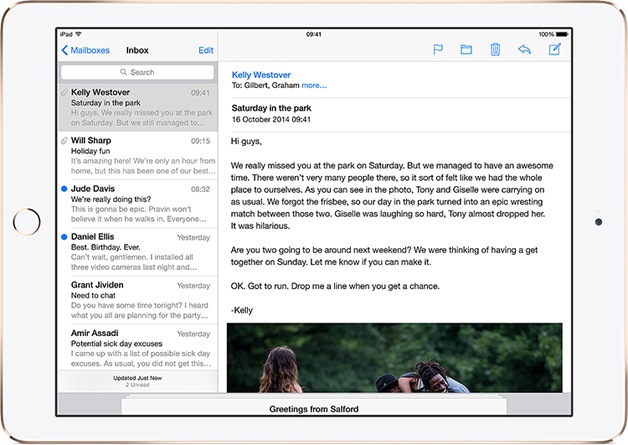The width and height of the screenshot is (628, 445).
Task: Flag the open message
Action: 438,50
